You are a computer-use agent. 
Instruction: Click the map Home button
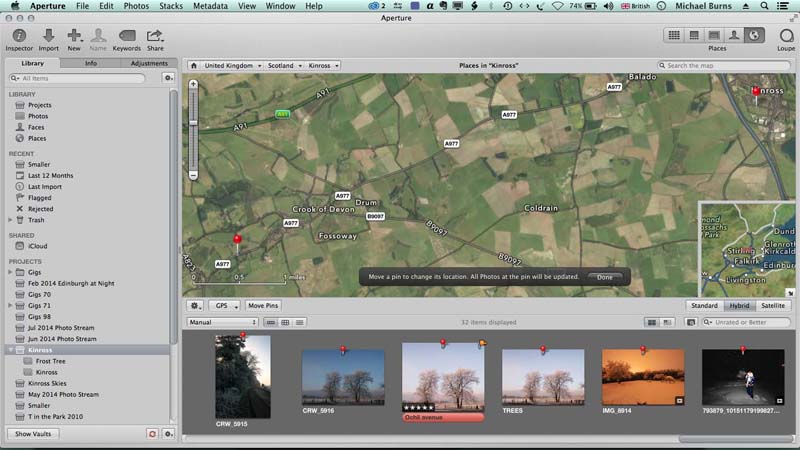pyautogui.click(x=193, y=65)
